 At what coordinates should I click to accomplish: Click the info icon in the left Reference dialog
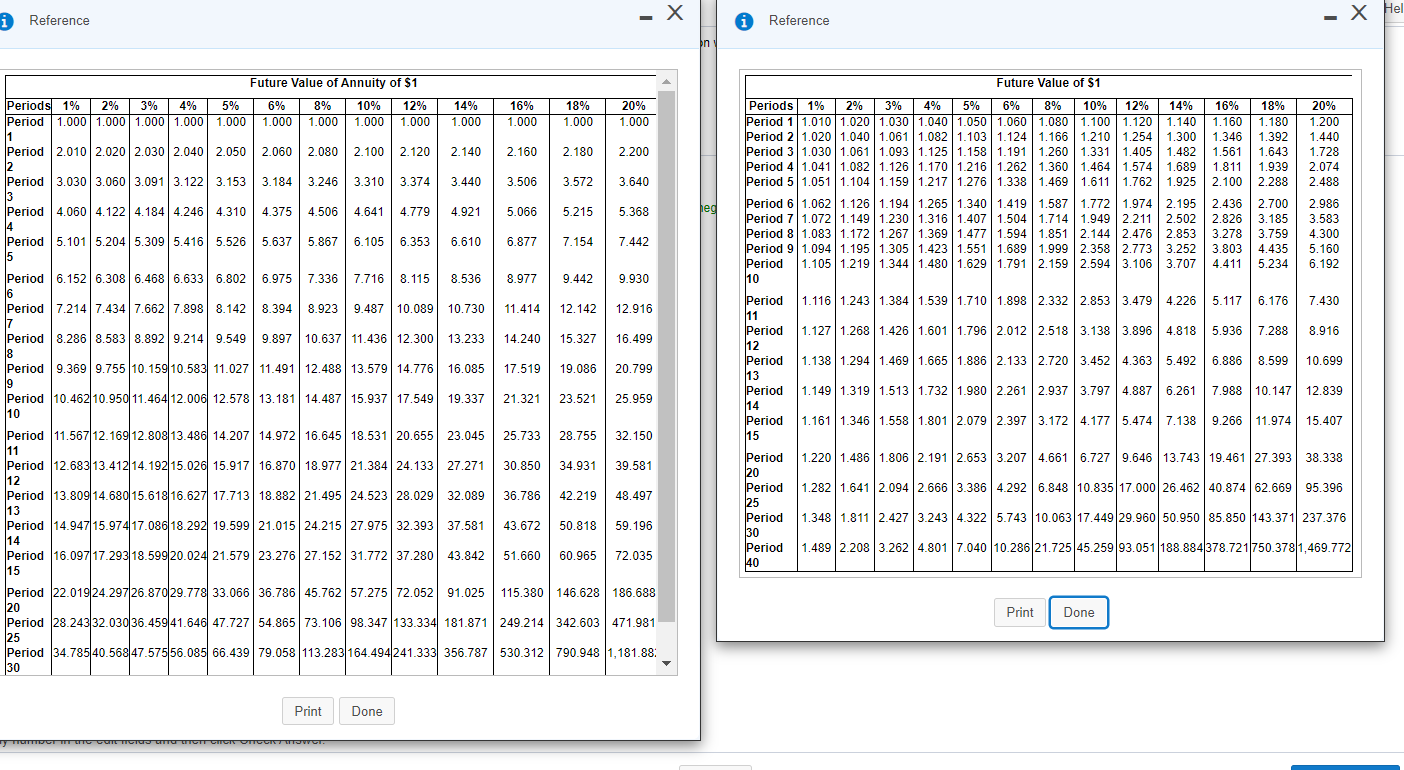pos(6,20)
